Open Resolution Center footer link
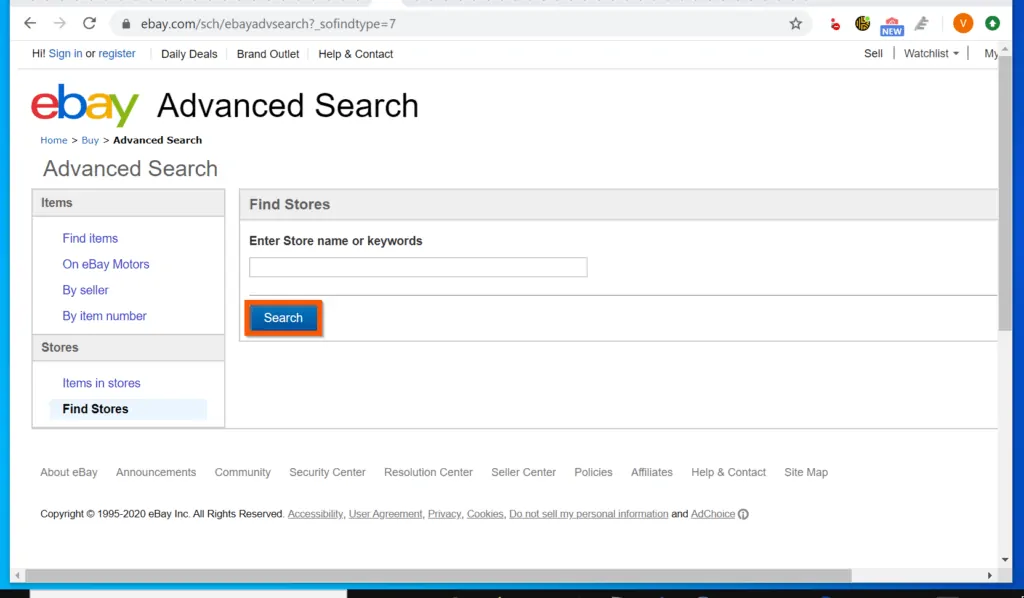The width and height of the screenshot is (1024, 598). [x=428, y=473]
